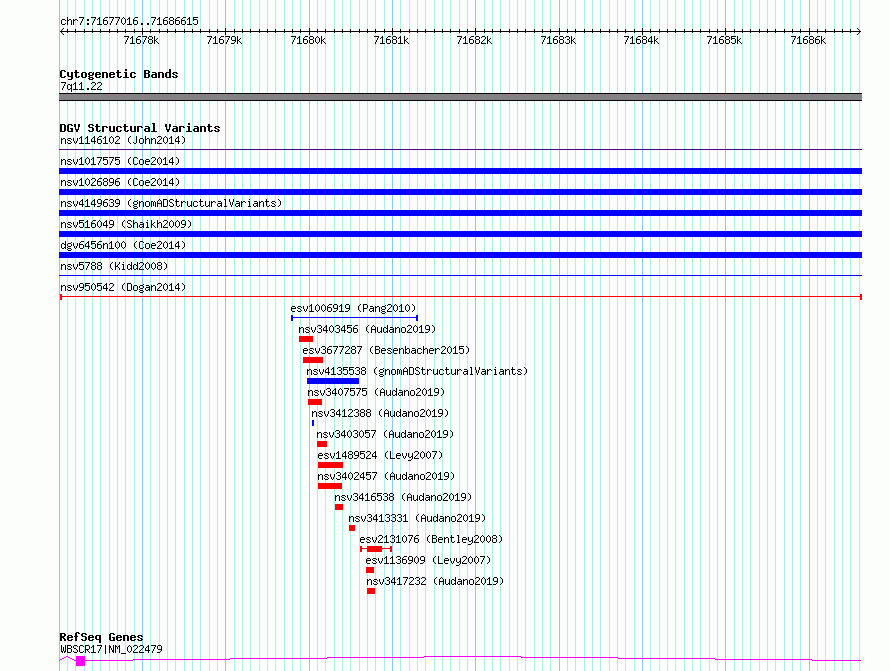The image size is (890, 671).
Task: Open the nsv3403456 (Audano2019) text label
Action: pyautogui.click(x=367, y=329)
